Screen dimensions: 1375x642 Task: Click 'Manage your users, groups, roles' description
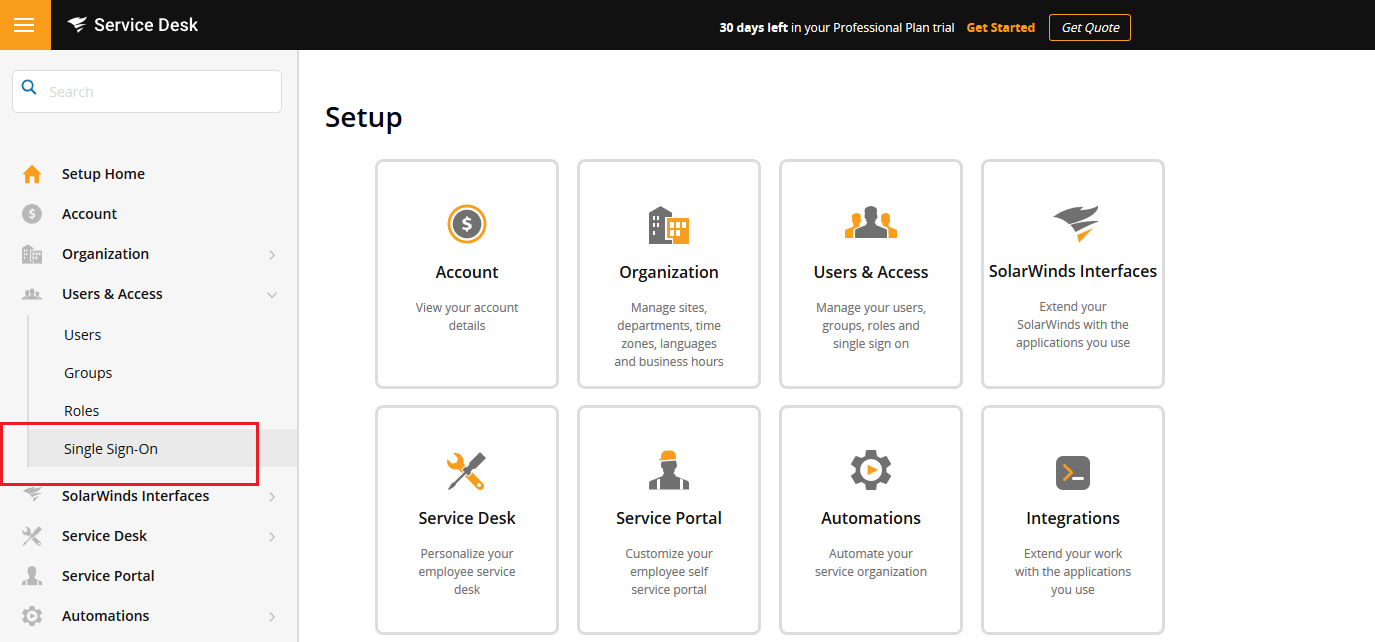coord(871,326)
